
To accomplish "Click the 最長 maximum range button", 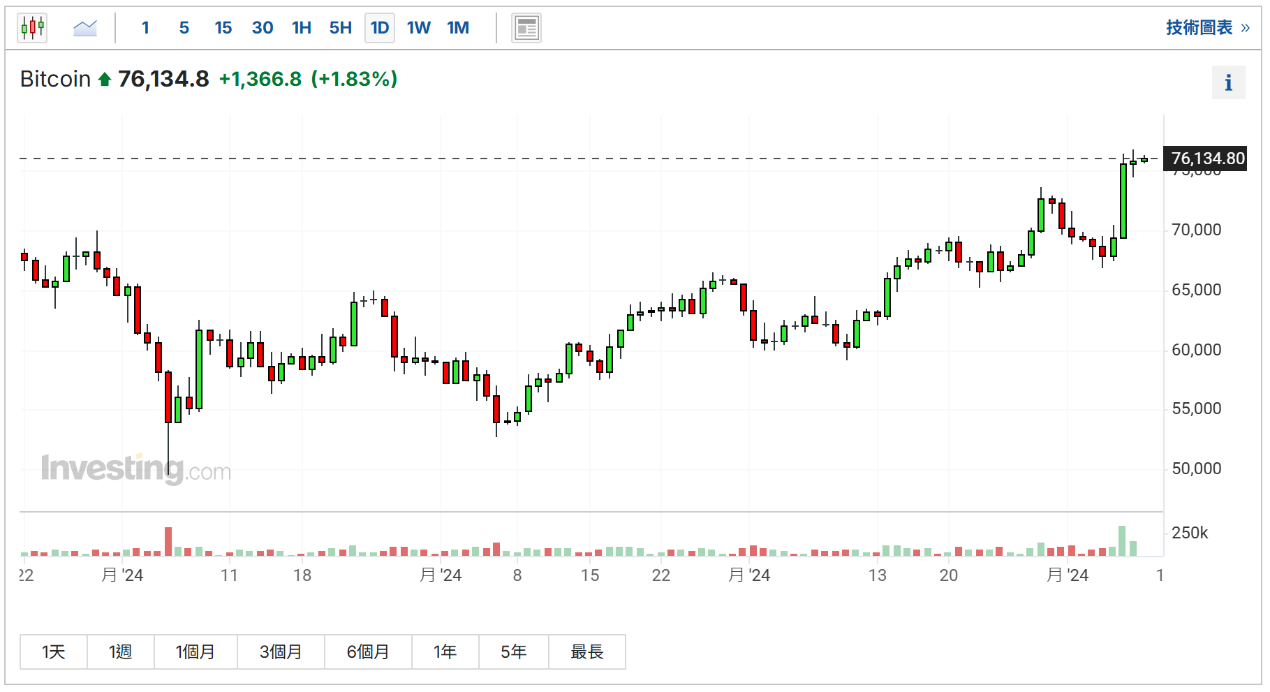I will point(587,652).
